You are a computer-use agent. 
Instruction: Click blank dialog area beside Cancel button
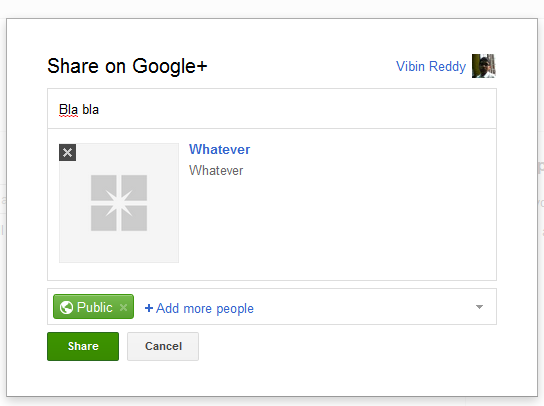(x=347, y=346)
